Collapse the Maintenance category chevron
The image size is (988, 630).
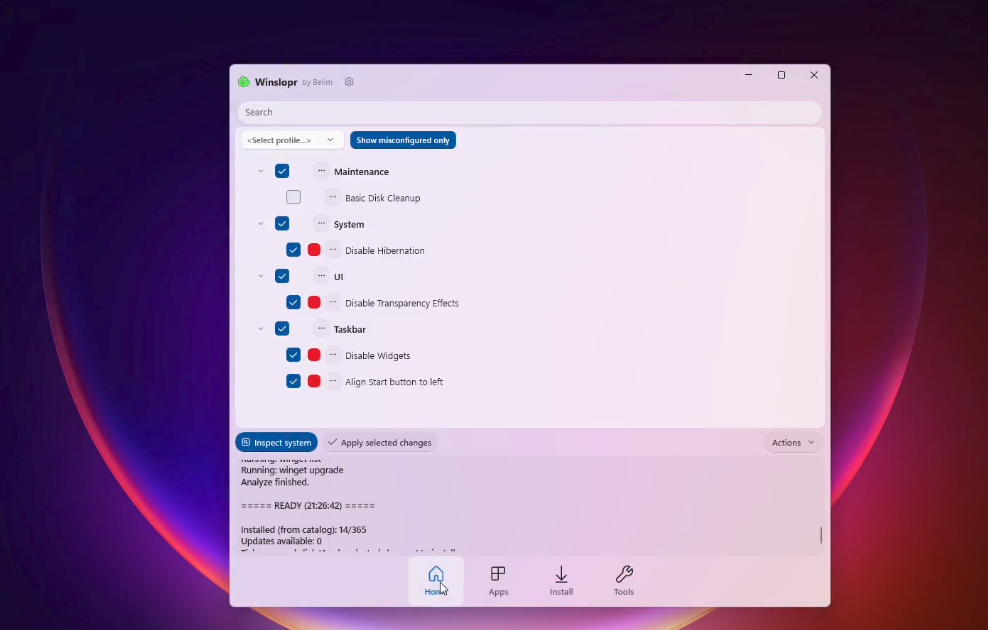coord(261,172)
